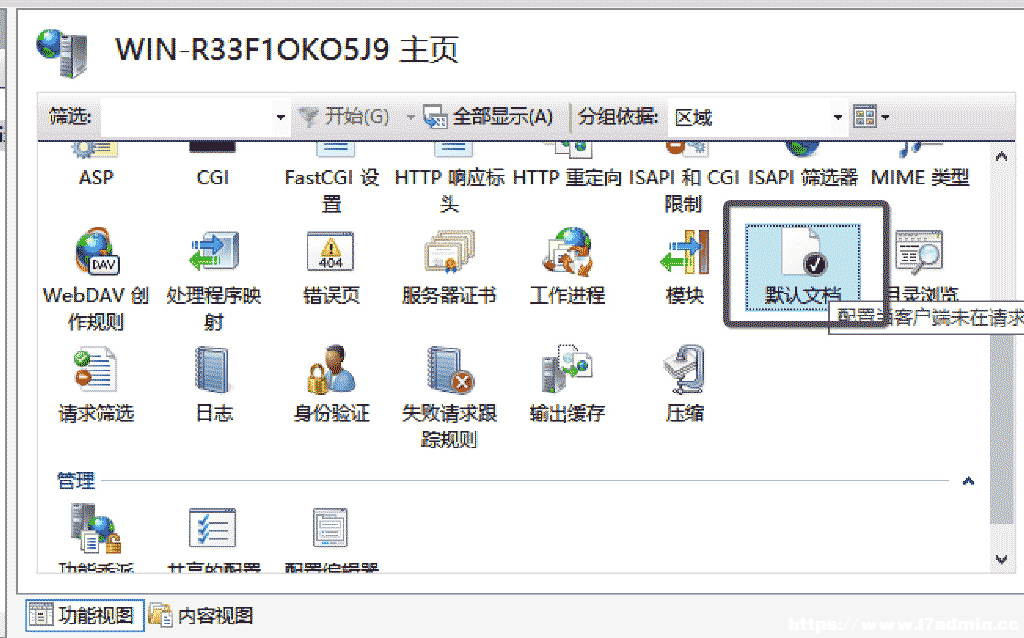Open FastCGI 设置 feature
The image size is (1024, 638).
point(332,178)
